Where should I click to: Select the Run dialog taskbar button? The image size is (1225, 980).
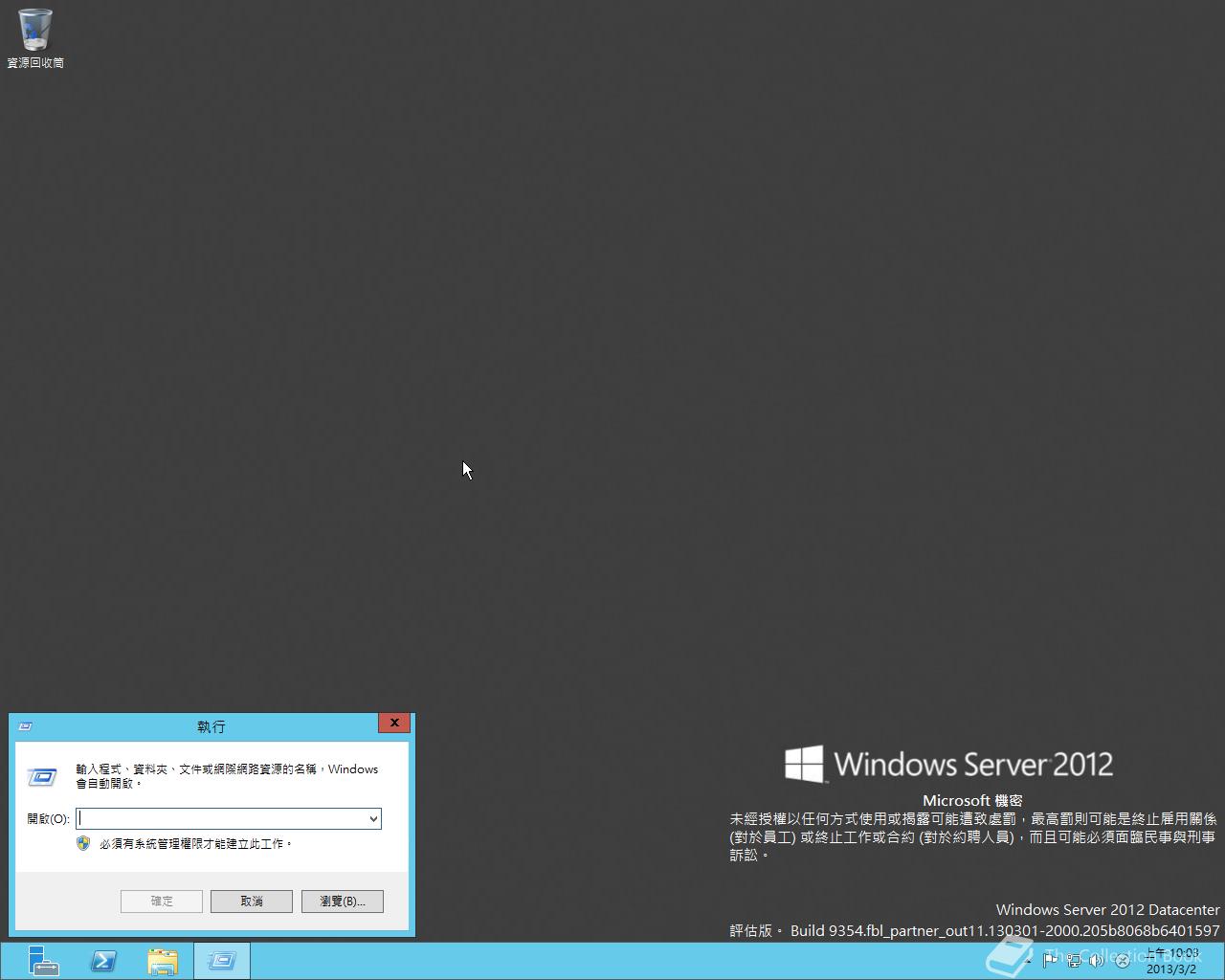click(222, 961)
